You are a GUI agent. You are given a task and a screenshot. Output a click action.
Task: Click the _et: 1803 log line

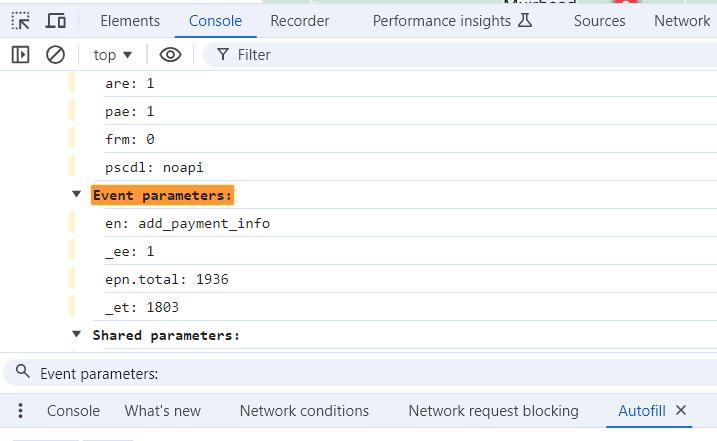coord(142,307)
